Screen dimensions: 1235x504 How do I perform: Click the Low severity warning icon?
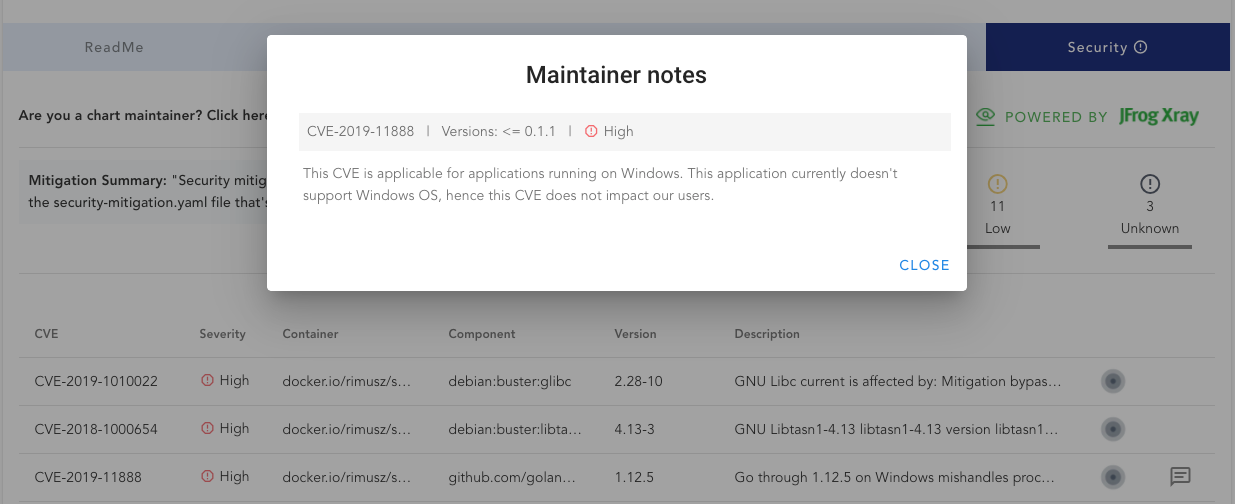(x=997, y=184)
